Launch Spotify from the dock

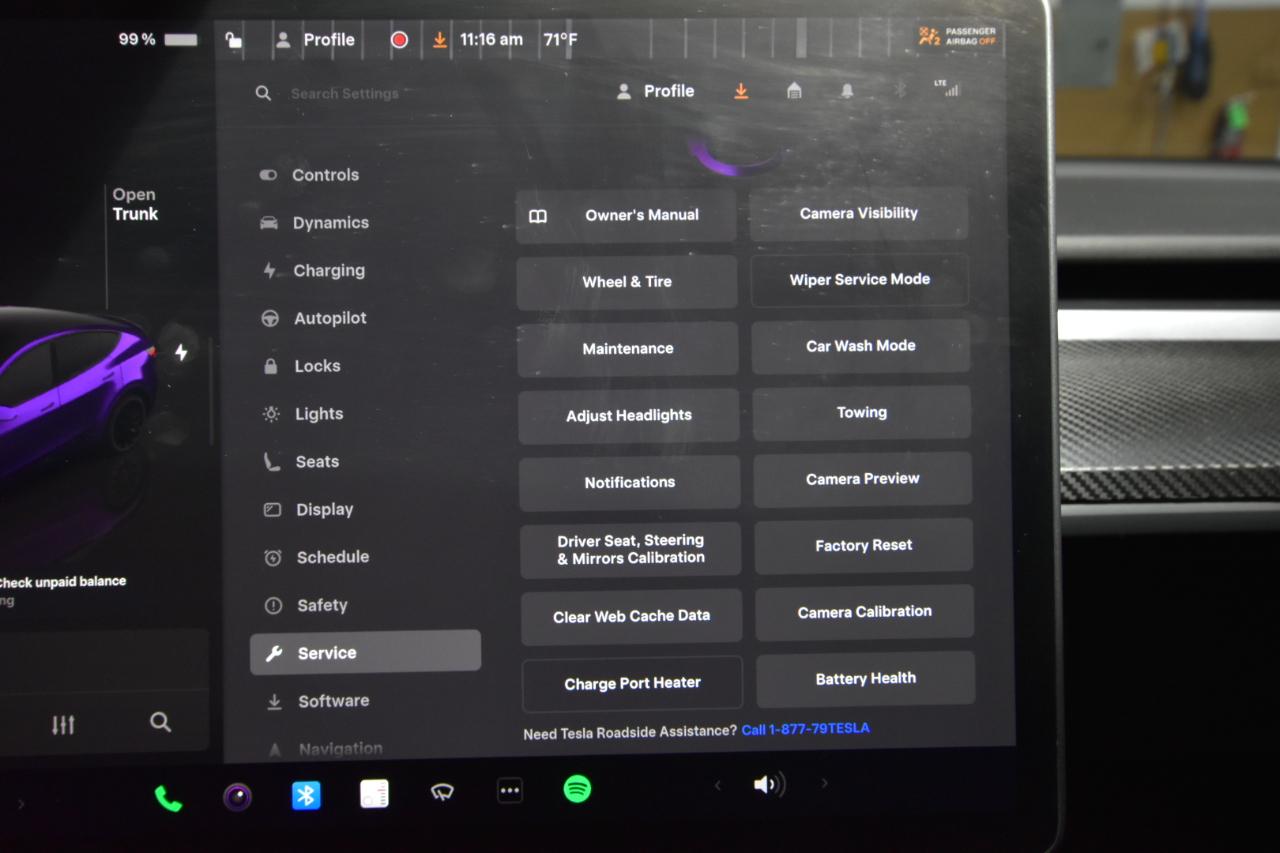point(577,789)
